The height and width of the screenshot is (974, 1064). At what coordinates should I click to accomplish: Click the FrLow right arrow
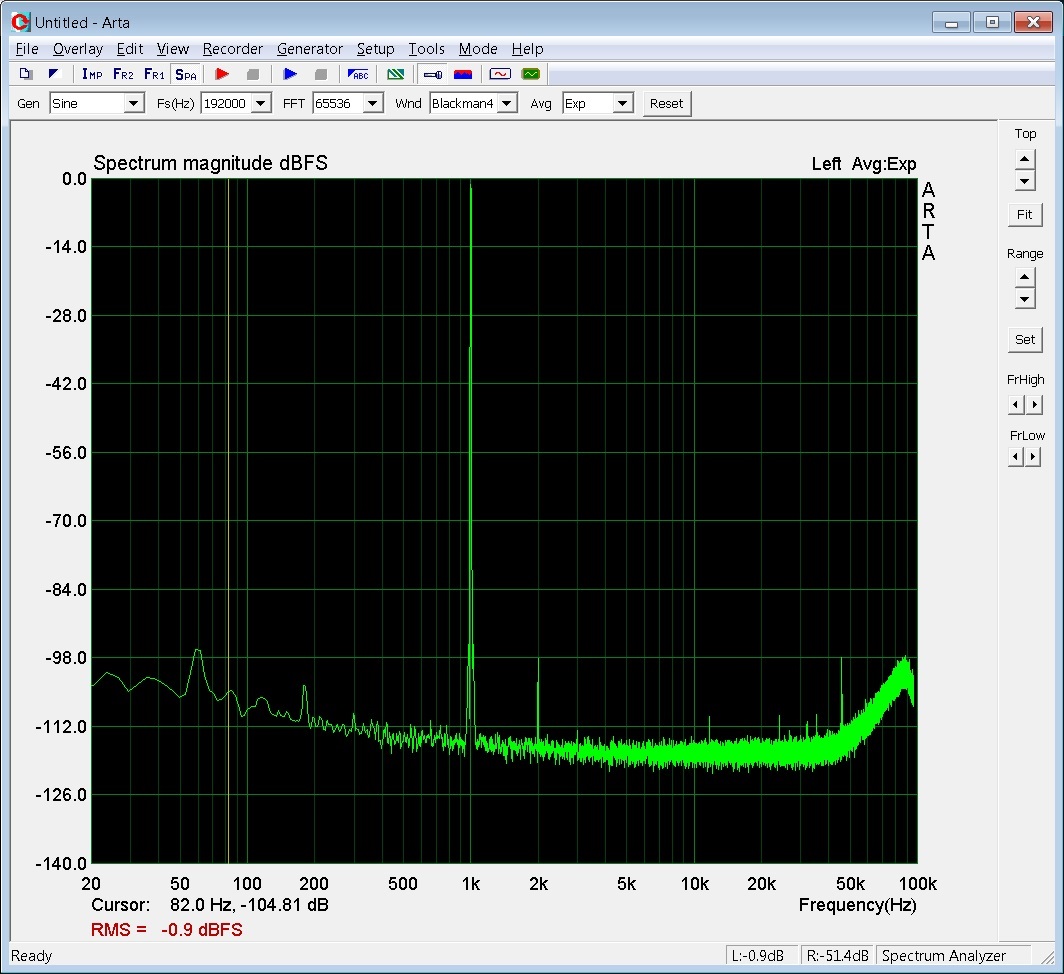pyautogui.click(x=1033, y=457)
